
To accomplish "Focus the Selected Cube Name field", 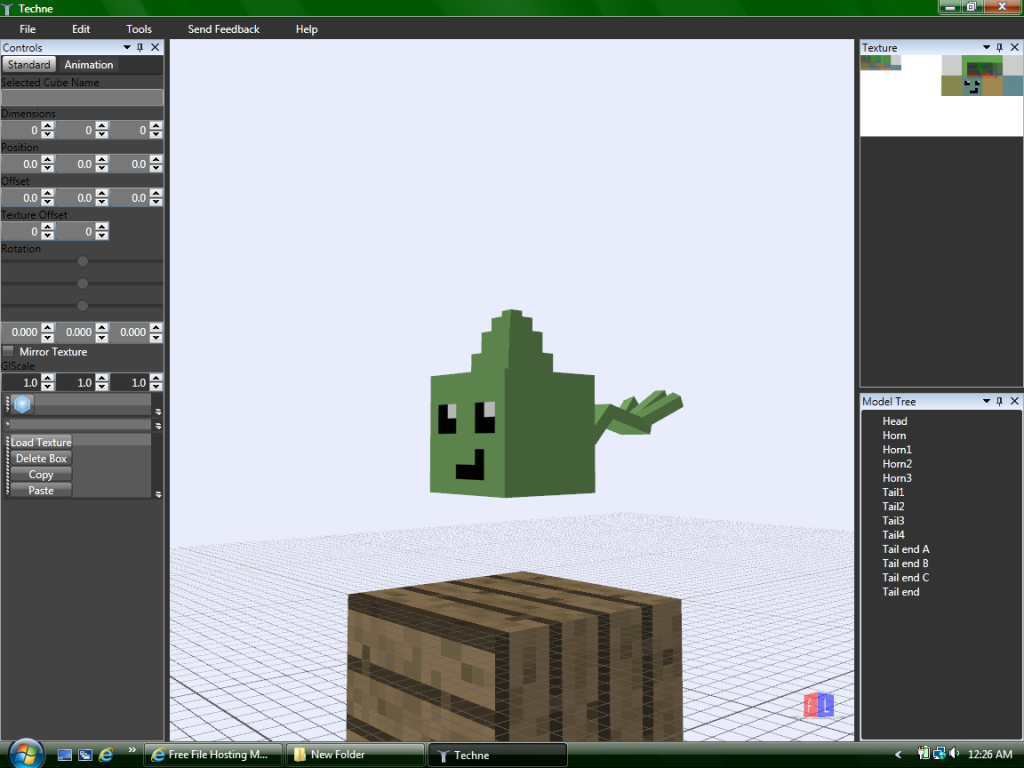I will point(82,97).
